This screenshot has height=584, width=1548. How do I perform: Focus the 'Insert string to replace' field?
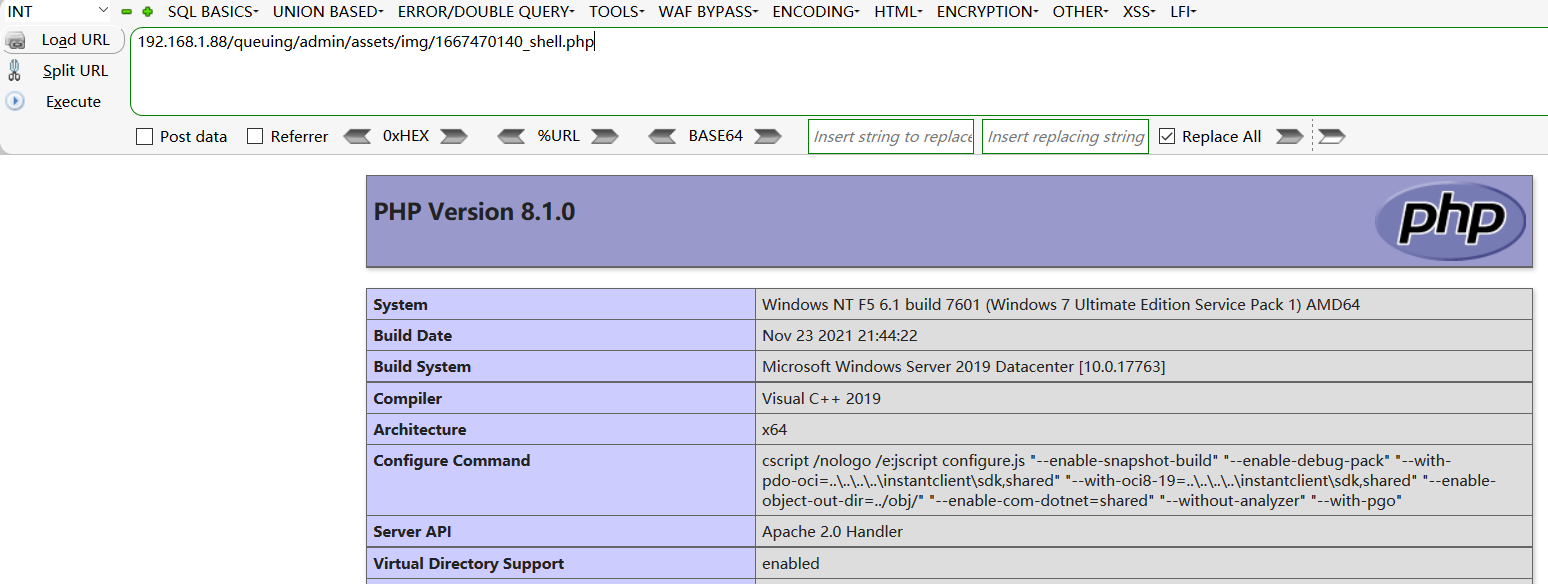coord(891,137)
